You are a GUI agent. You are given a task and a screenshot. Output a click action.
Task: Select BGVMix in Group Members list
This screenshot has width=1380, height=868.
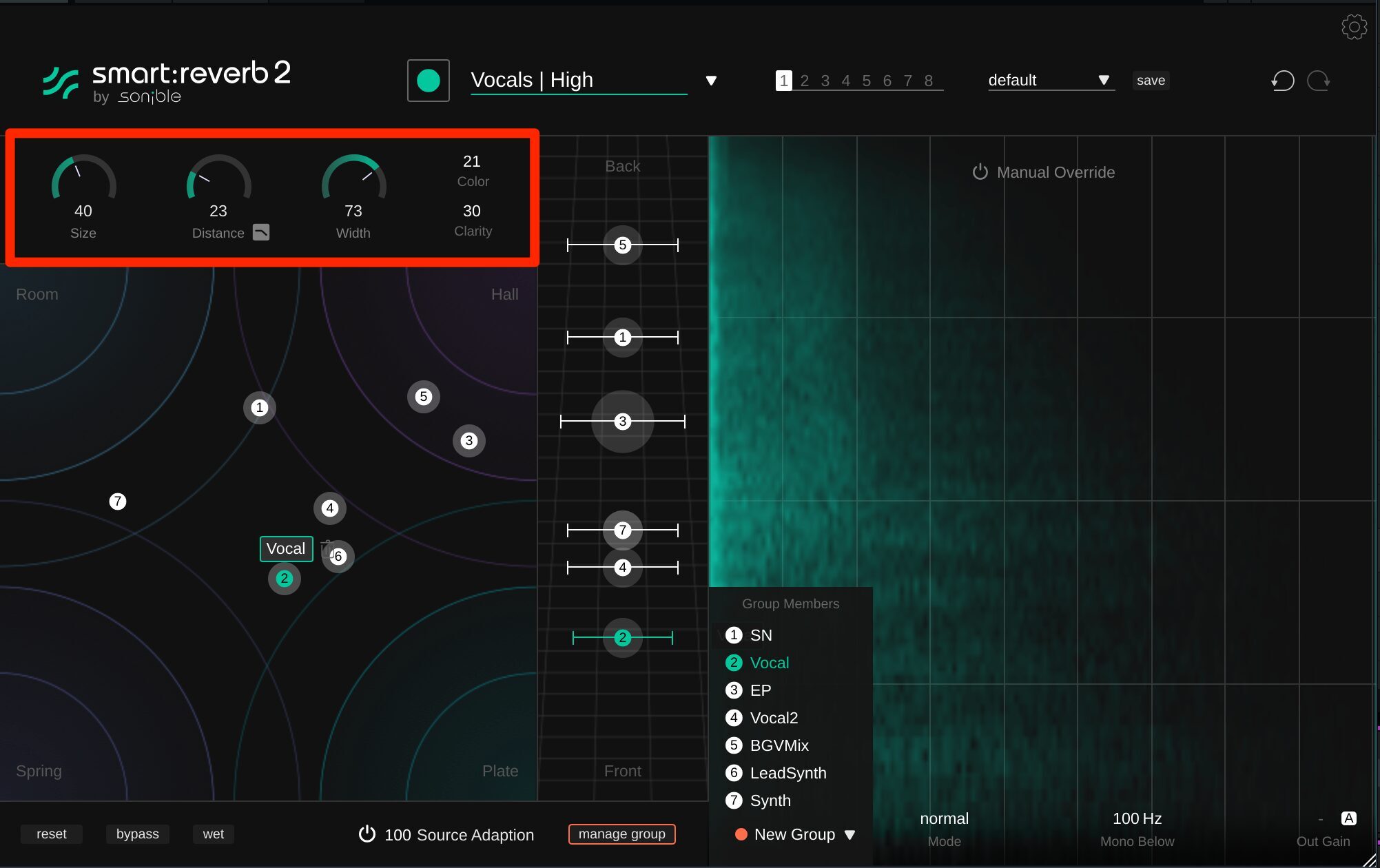767,745
